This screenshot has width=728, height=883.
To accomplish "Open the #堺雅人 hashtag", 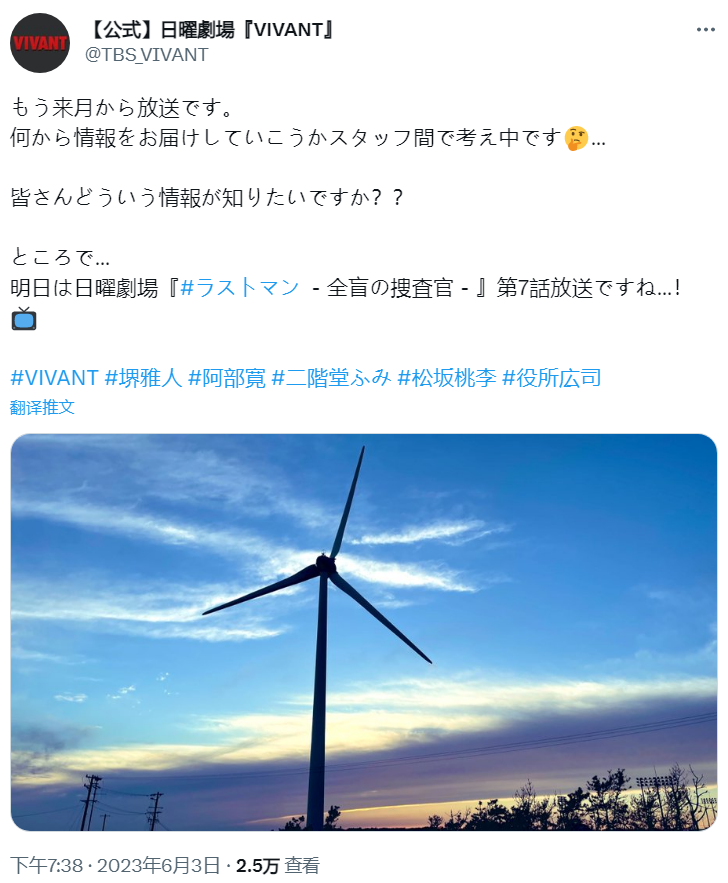I will [143, 378].
